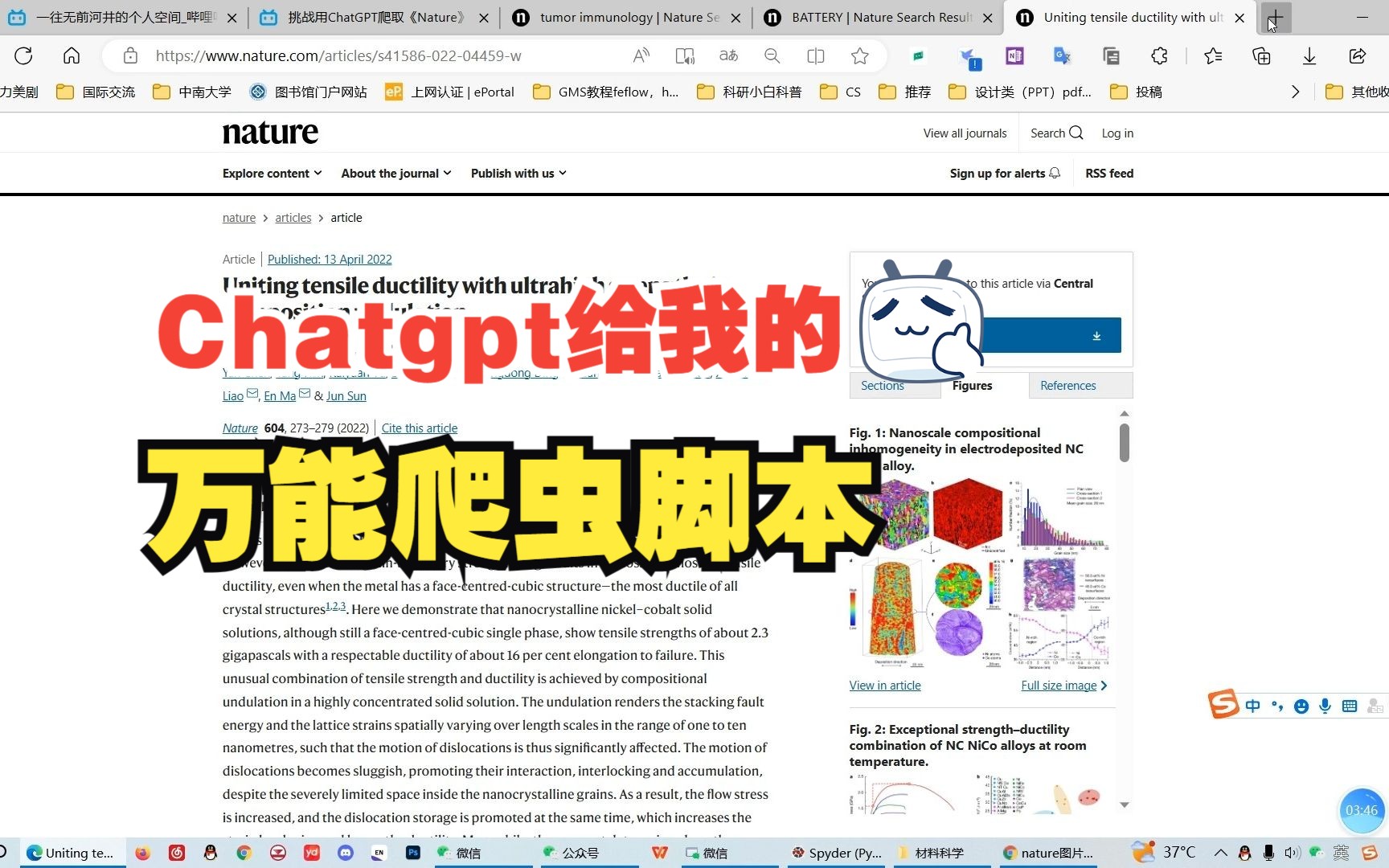This screenshot has height=868, width=1389.
Task: Open Favorites list icon
Action: click(1213, 55)
